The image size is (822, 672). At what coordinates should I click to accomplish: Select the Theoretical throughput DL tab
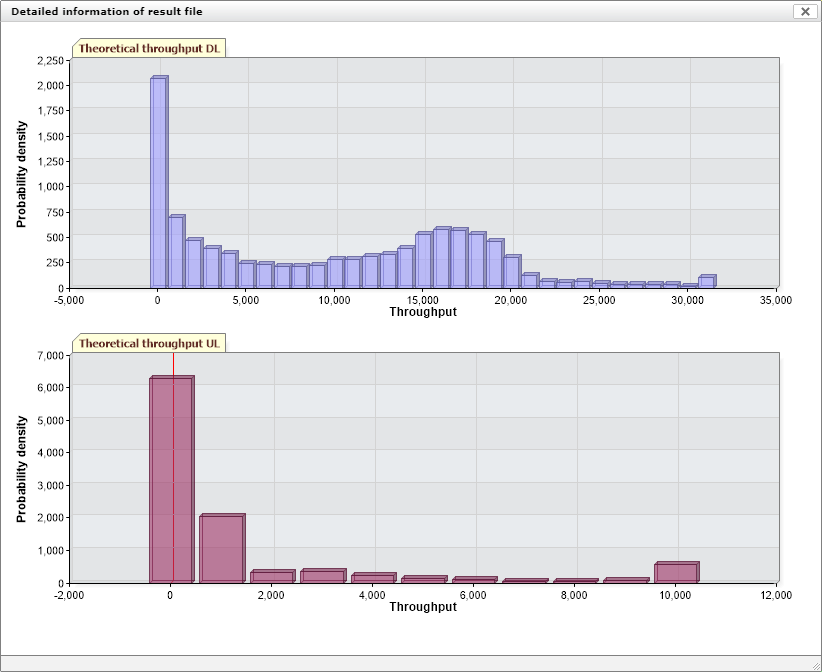tap(149, 48)
